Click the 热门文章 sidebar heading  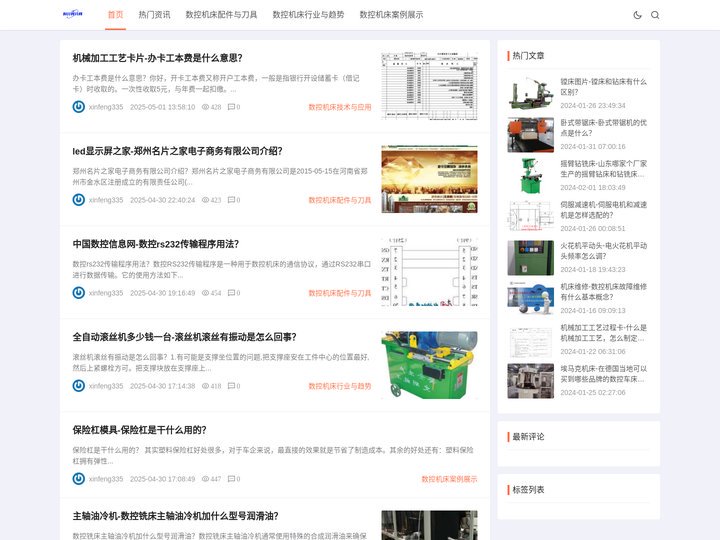[x=528, y=56]
